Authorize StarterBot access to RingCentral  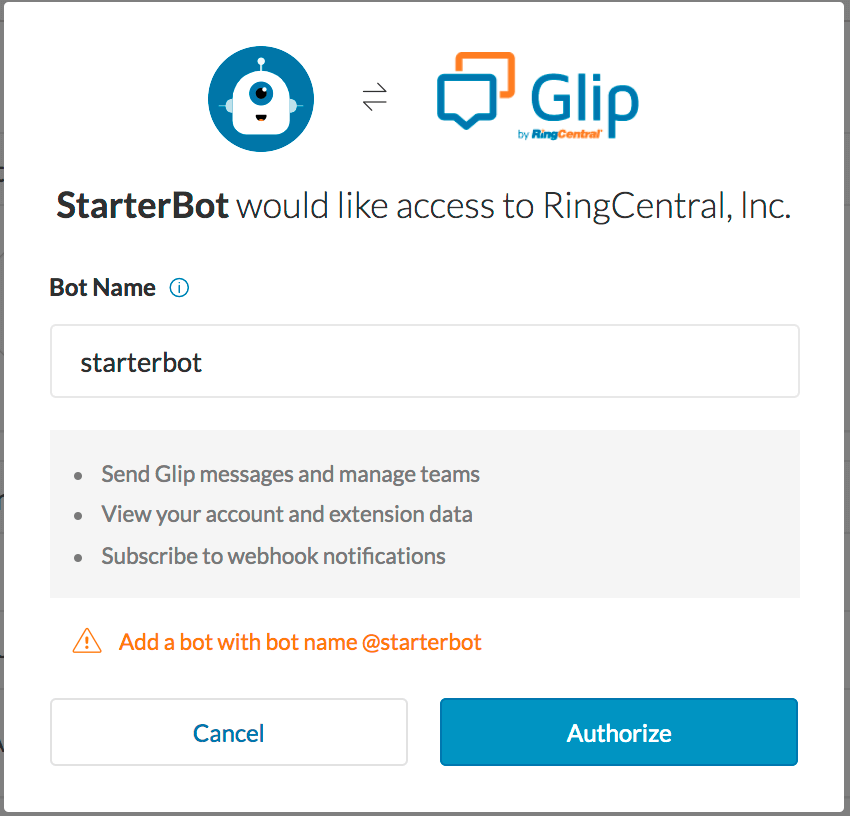[618, 733]
